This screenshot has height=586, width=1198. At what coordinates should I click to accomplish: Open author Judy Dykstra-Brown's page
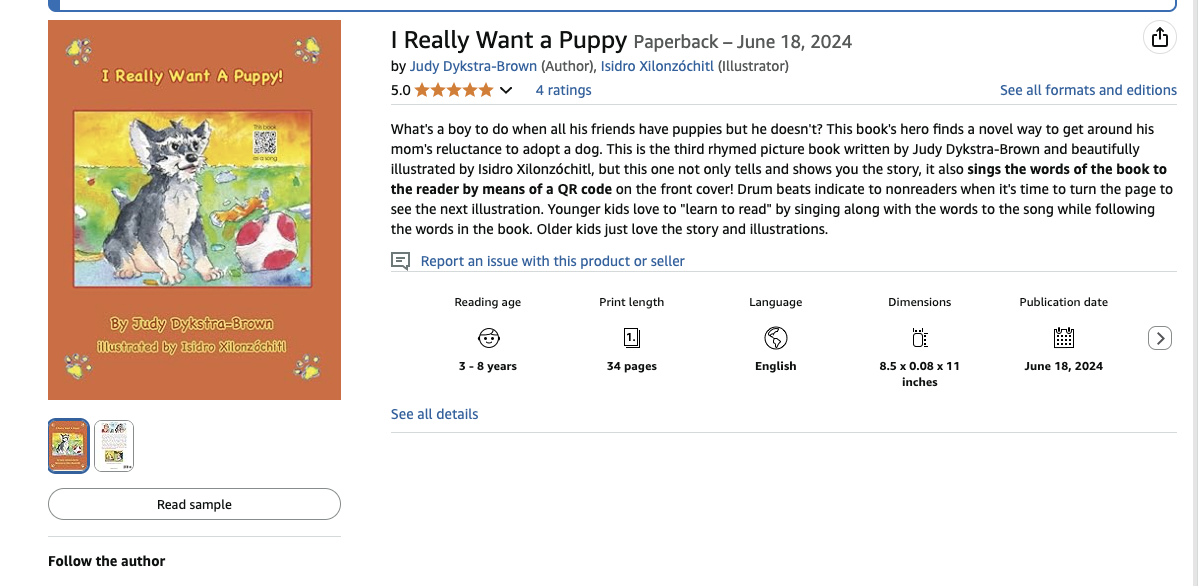473,66
